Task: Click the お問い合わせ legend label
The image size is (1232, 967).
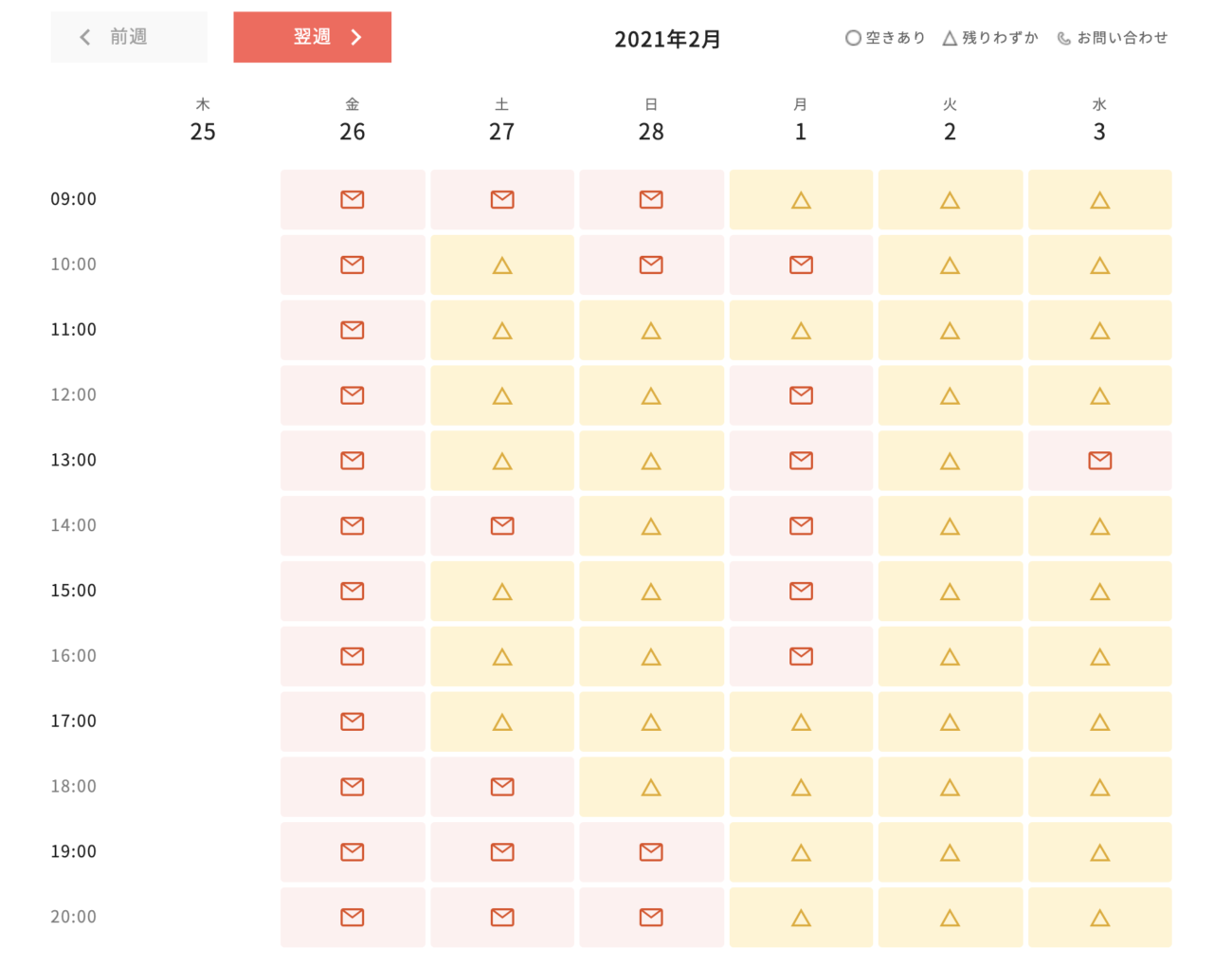Action: [x=1123, y=38]
